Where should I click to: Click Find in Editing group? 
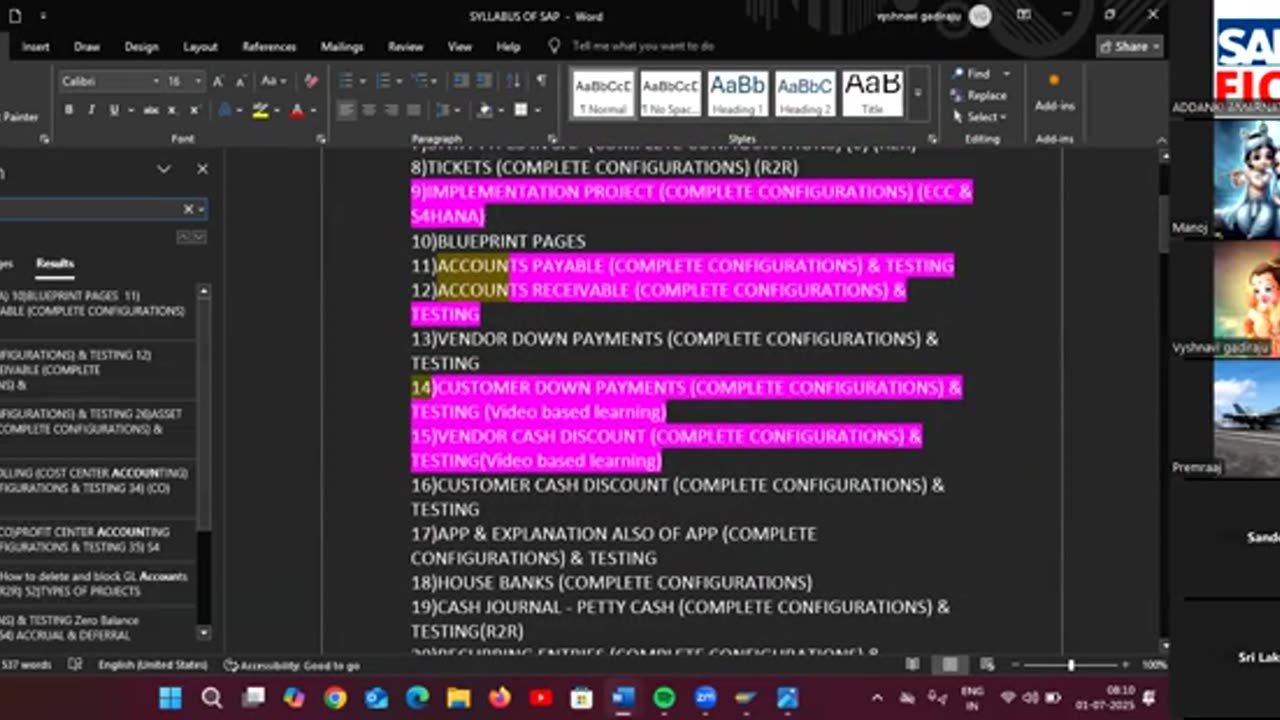point(973,74)
